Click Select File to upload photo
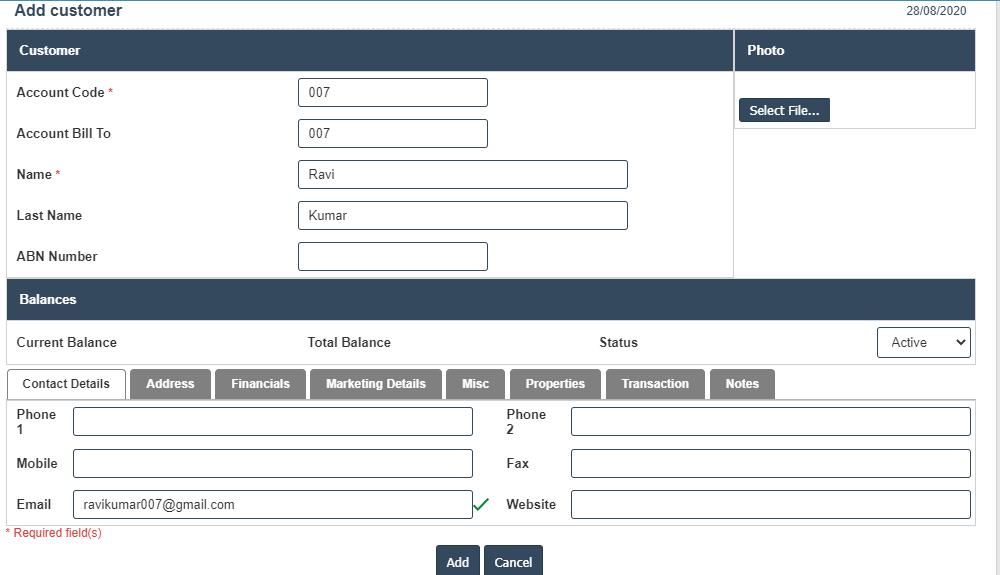 click(784, 110)
